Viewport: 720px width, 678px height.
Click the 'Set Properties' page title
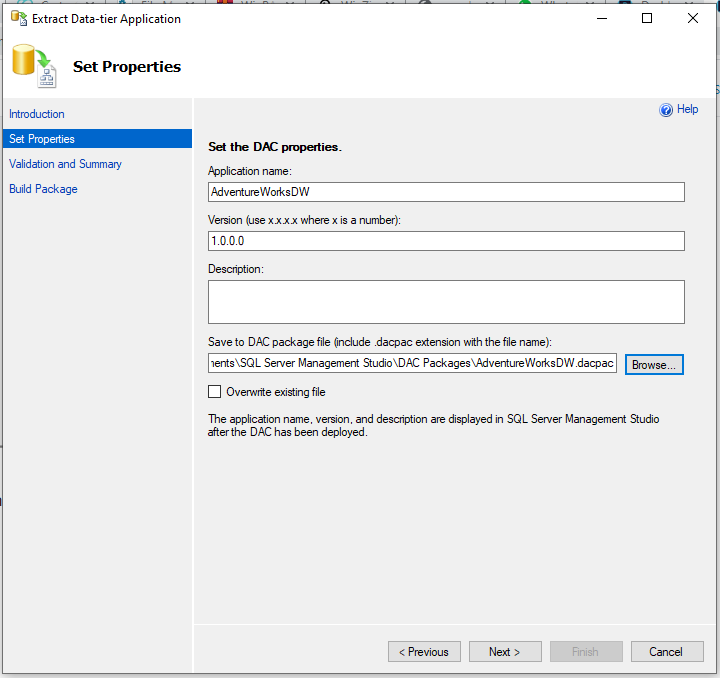pyautogui.click(x=127, y=67)
